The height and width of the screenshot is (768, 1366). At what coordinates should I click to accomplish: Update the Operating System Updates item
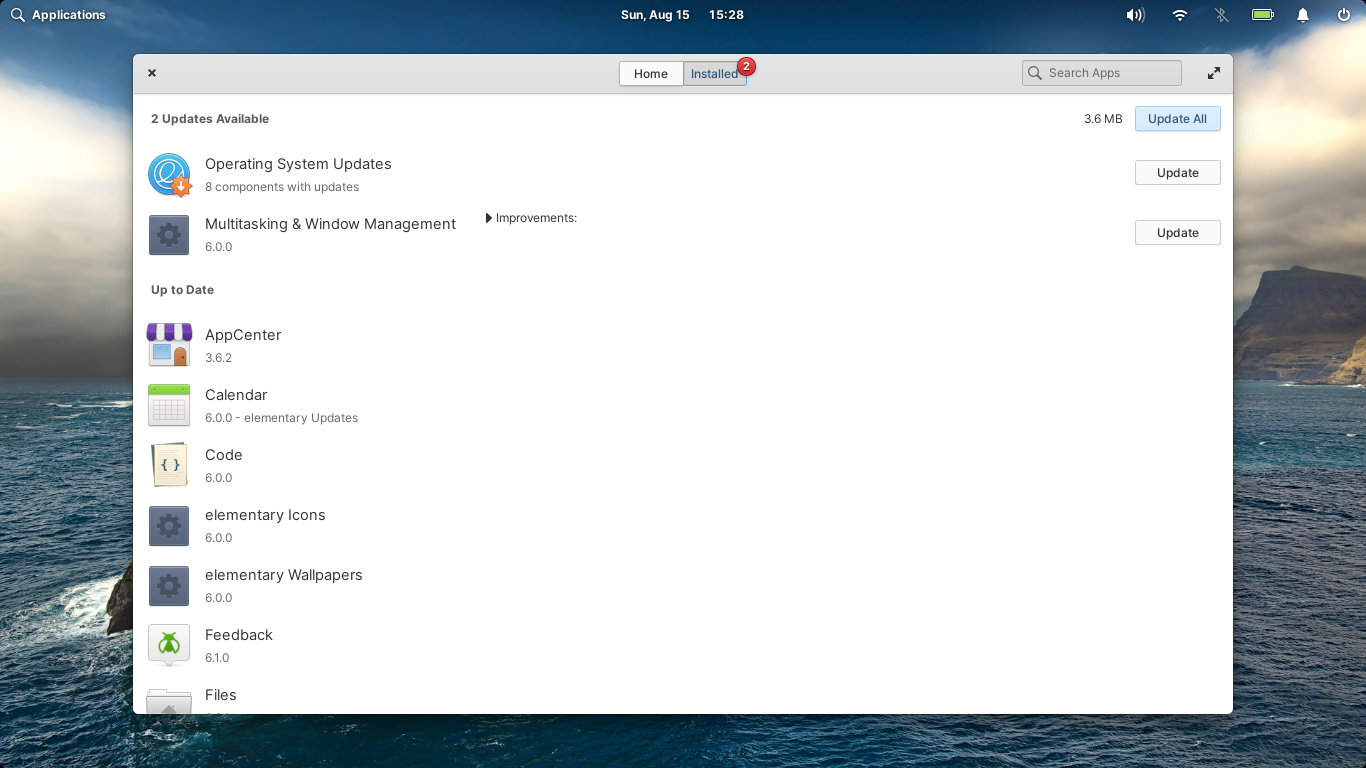(x=1178, y=173)
